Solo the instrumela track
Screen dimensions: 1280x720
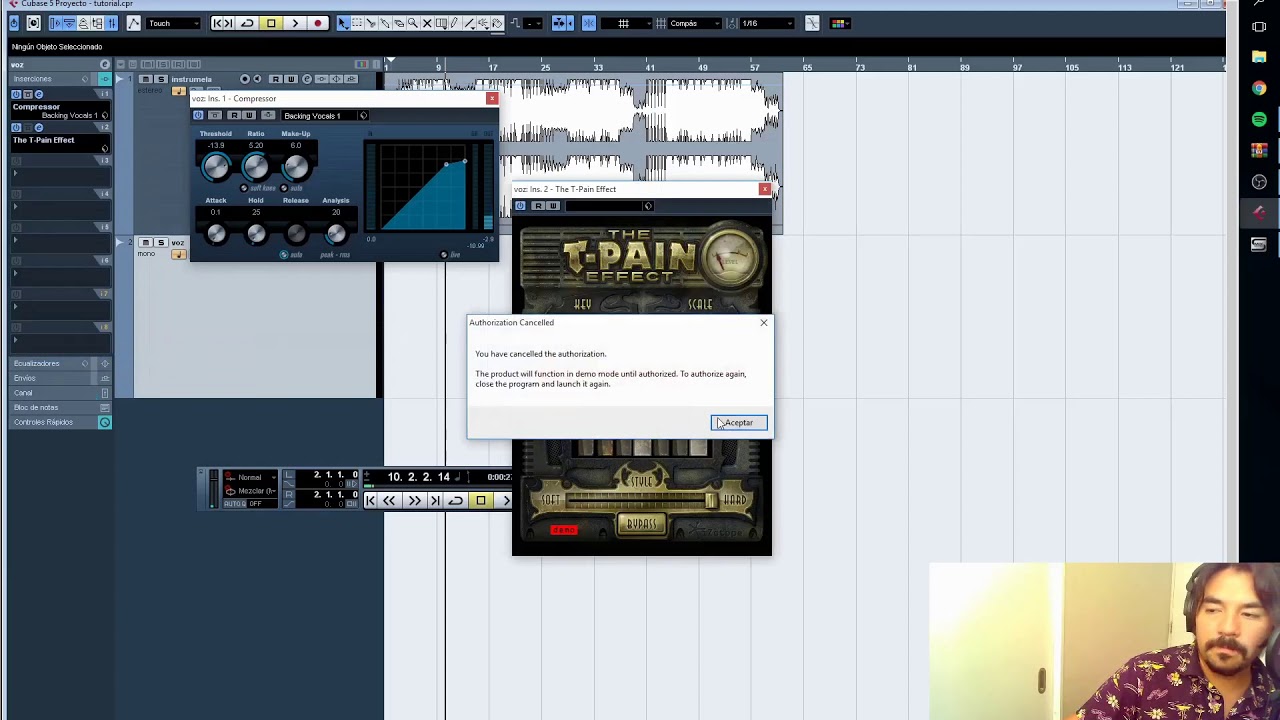160,79
